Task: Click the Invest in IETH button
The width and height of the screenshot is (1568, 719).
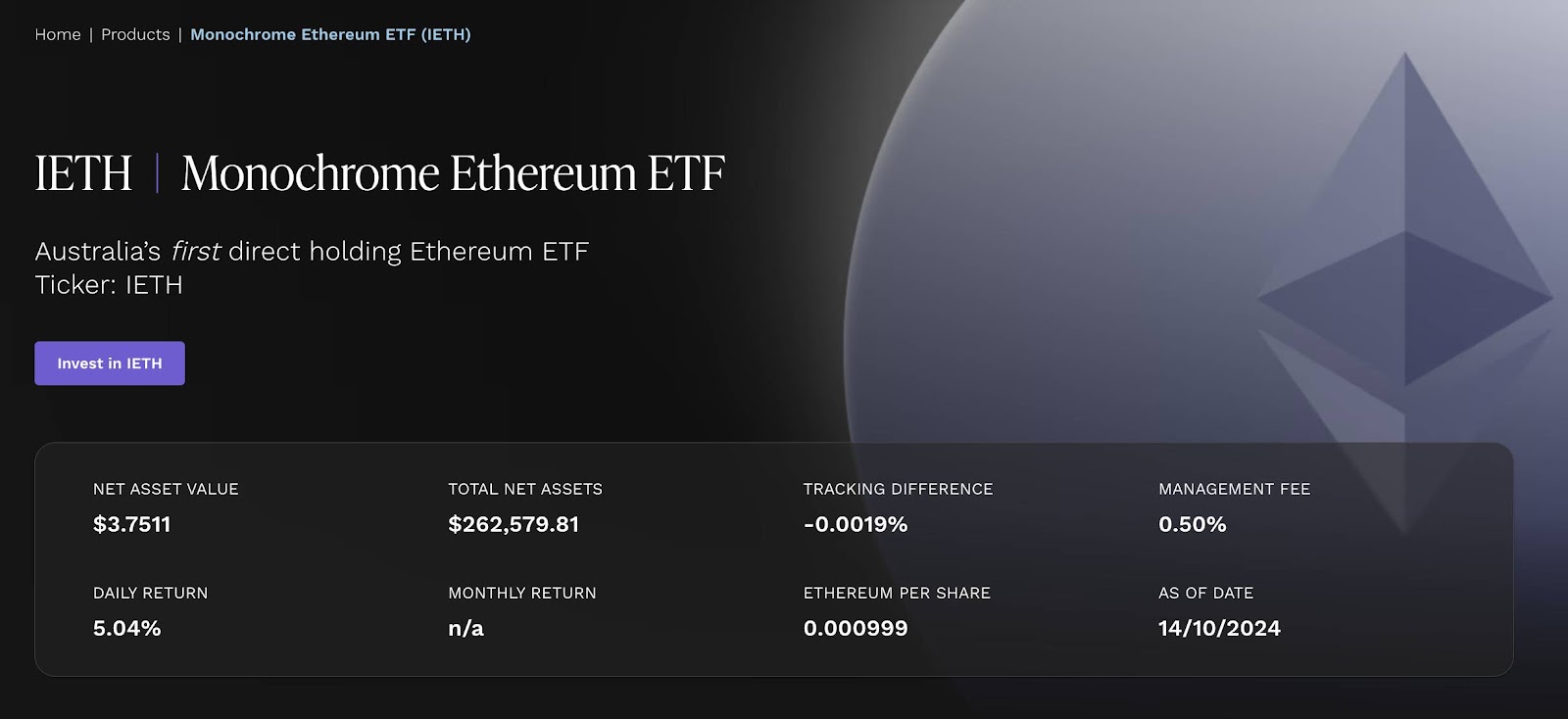Action: (x=110, y=363)
